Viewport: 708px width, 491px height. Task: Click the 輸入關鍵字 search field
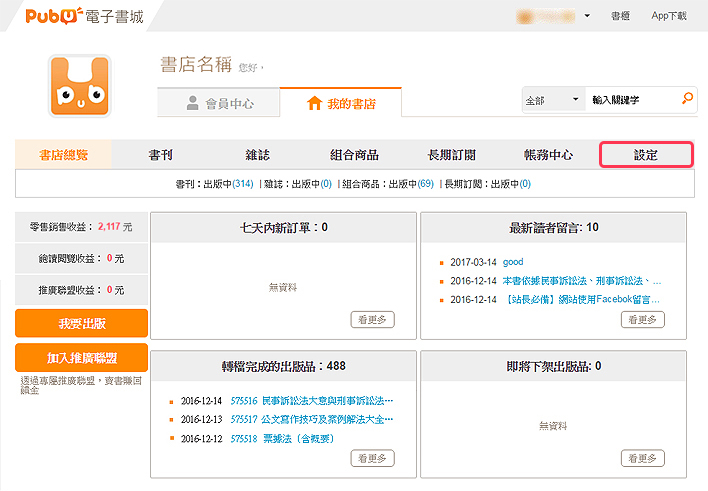click(632, 100)
